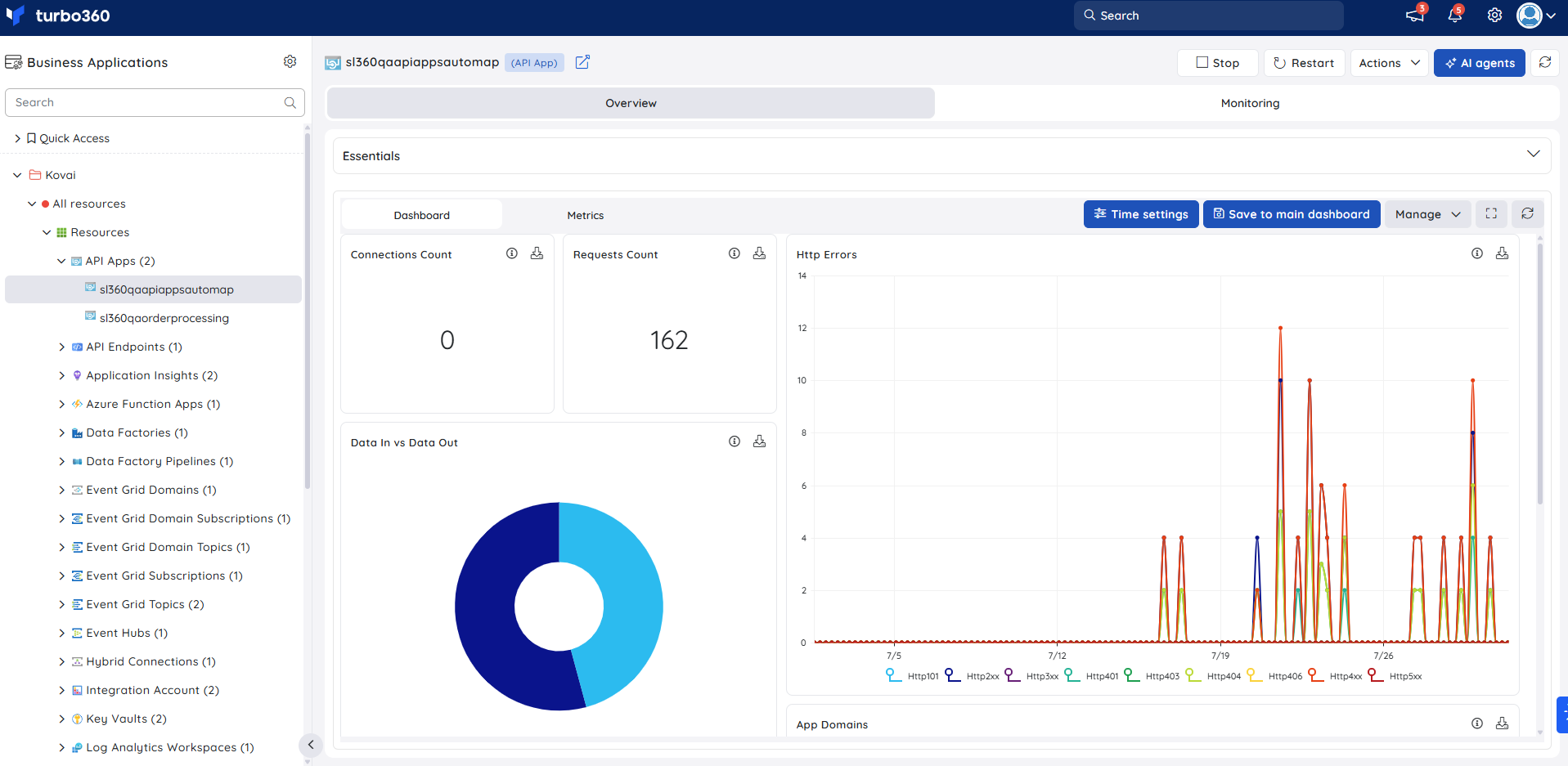1568x766 pixels.
Task: Expand the Key Vaults (2) node
Action: coord(61,719)
